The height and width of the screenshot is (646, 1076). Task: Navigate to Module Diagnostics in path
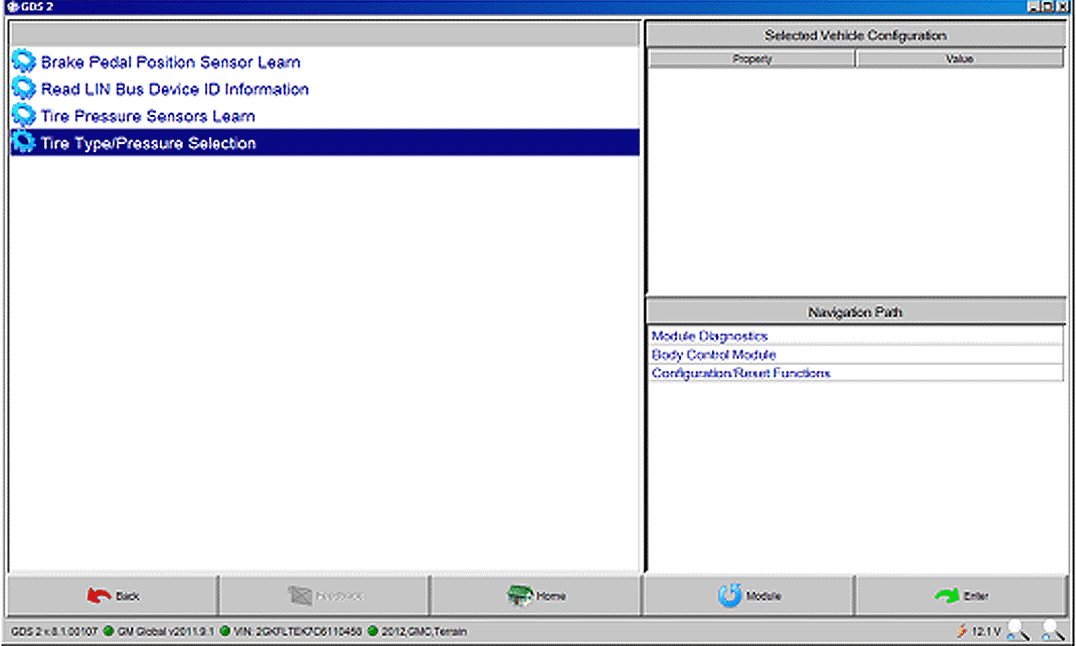click(709, 336)
